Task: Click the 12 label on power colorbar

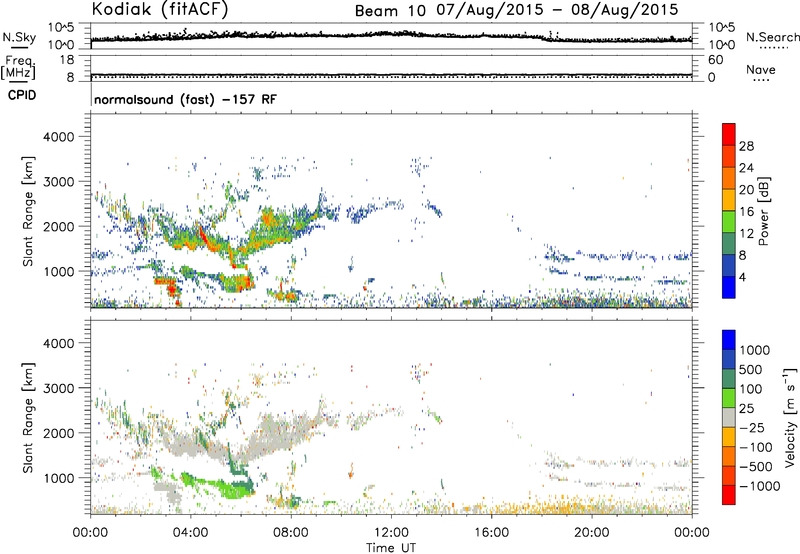Action: tap(746, 234)
